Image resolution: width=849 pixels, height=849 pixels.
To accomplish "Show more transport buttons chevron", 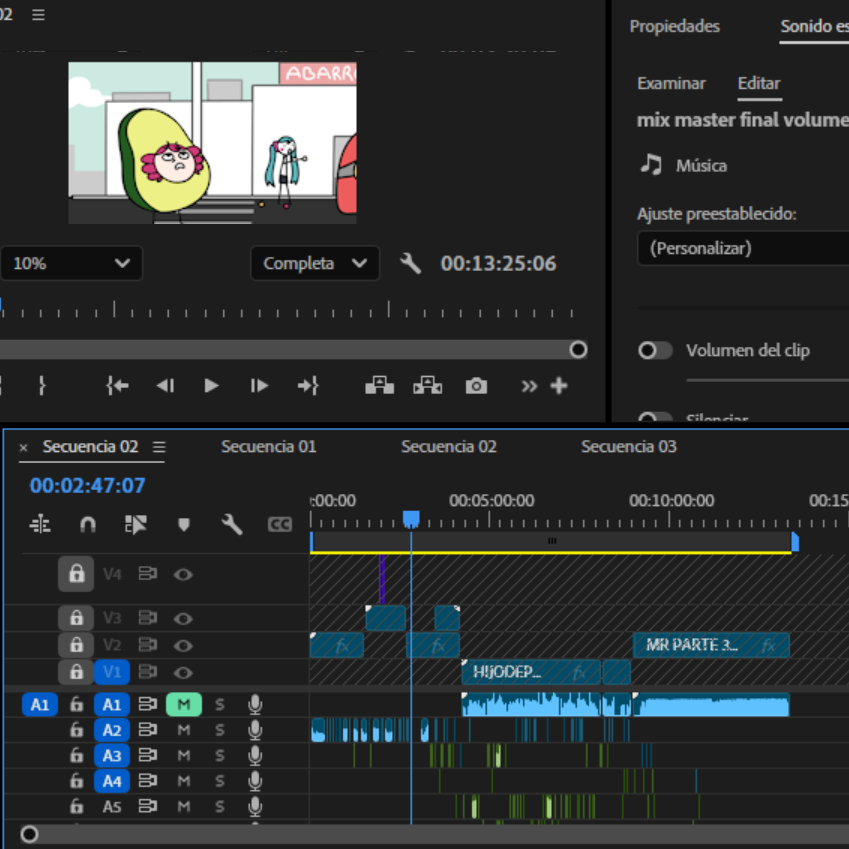I will click(529, 386).
